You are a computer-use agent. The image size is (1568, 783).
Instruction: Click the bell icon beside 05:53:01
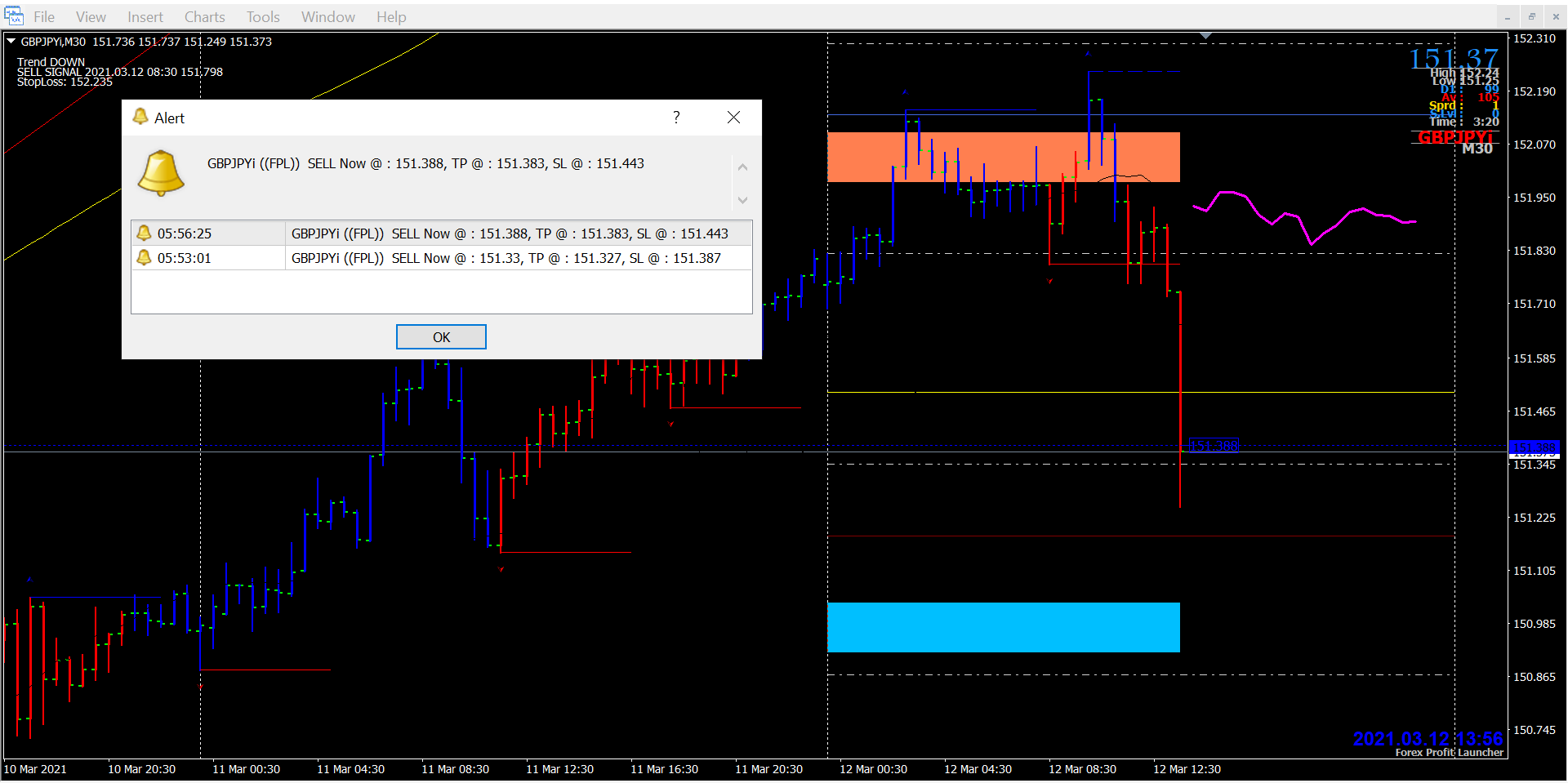click(x=145, y=258)
